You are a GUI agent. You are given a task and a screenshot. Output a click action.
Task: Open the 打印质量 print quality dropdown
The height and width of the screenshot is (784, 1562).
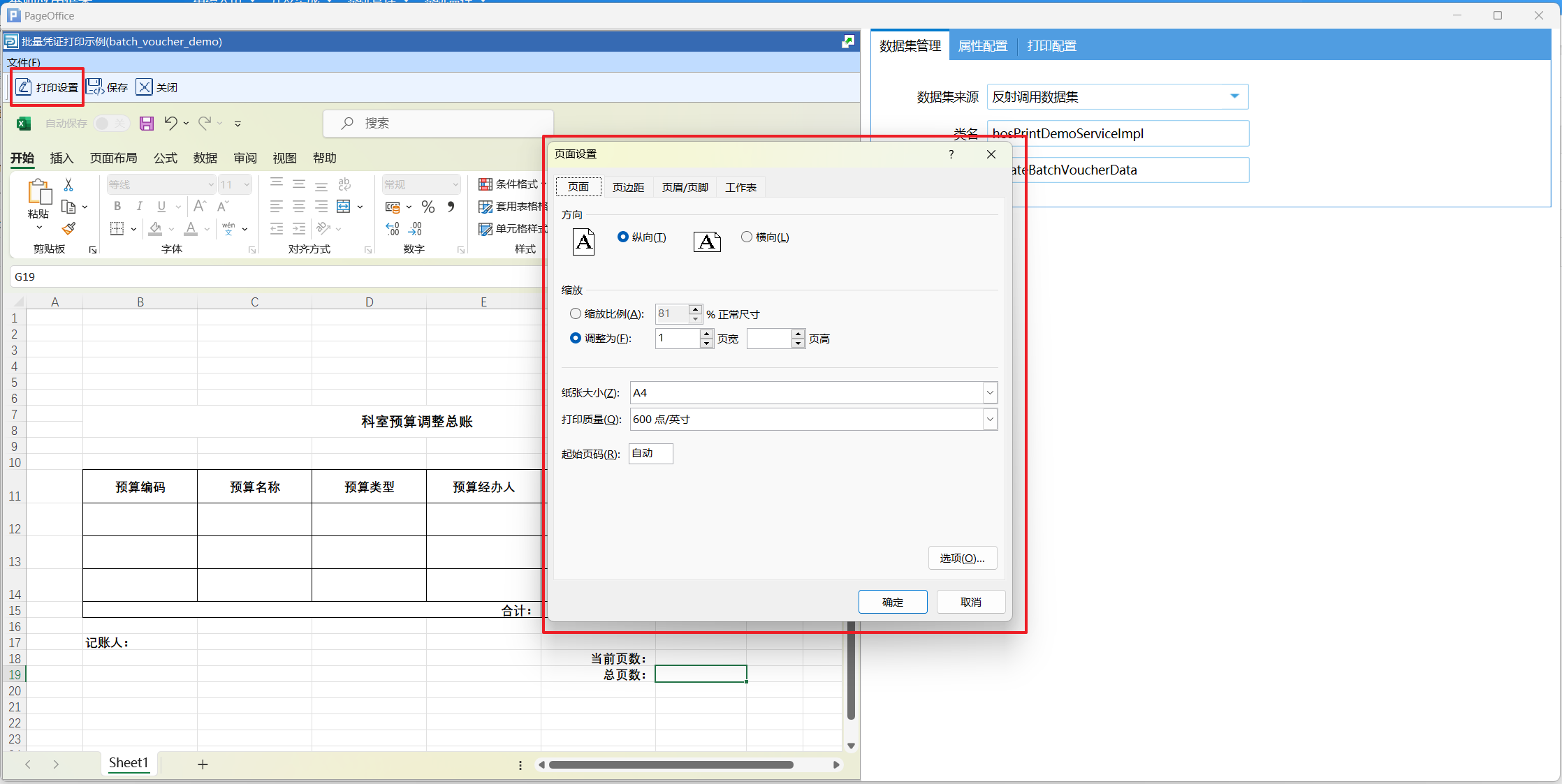click(x=990, y=420)
